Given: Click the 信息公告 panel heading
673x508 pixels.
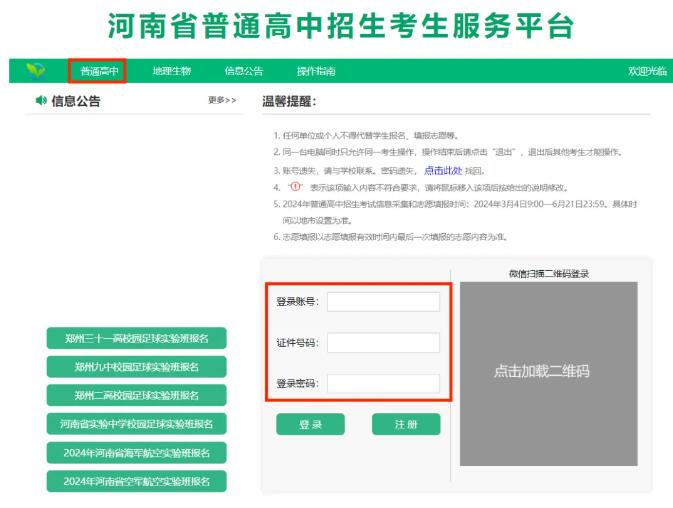Looking at the screenshot, I should (x=76, y=101).
